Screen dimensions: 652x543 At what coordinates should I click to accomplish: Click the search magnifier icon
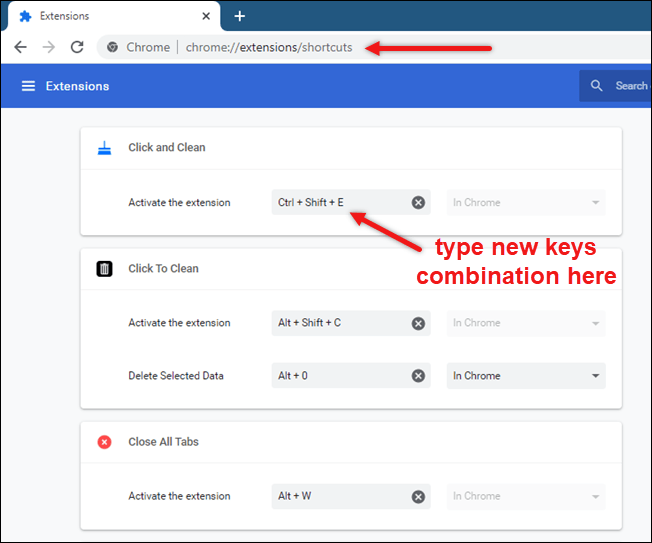tap(597, 86)
